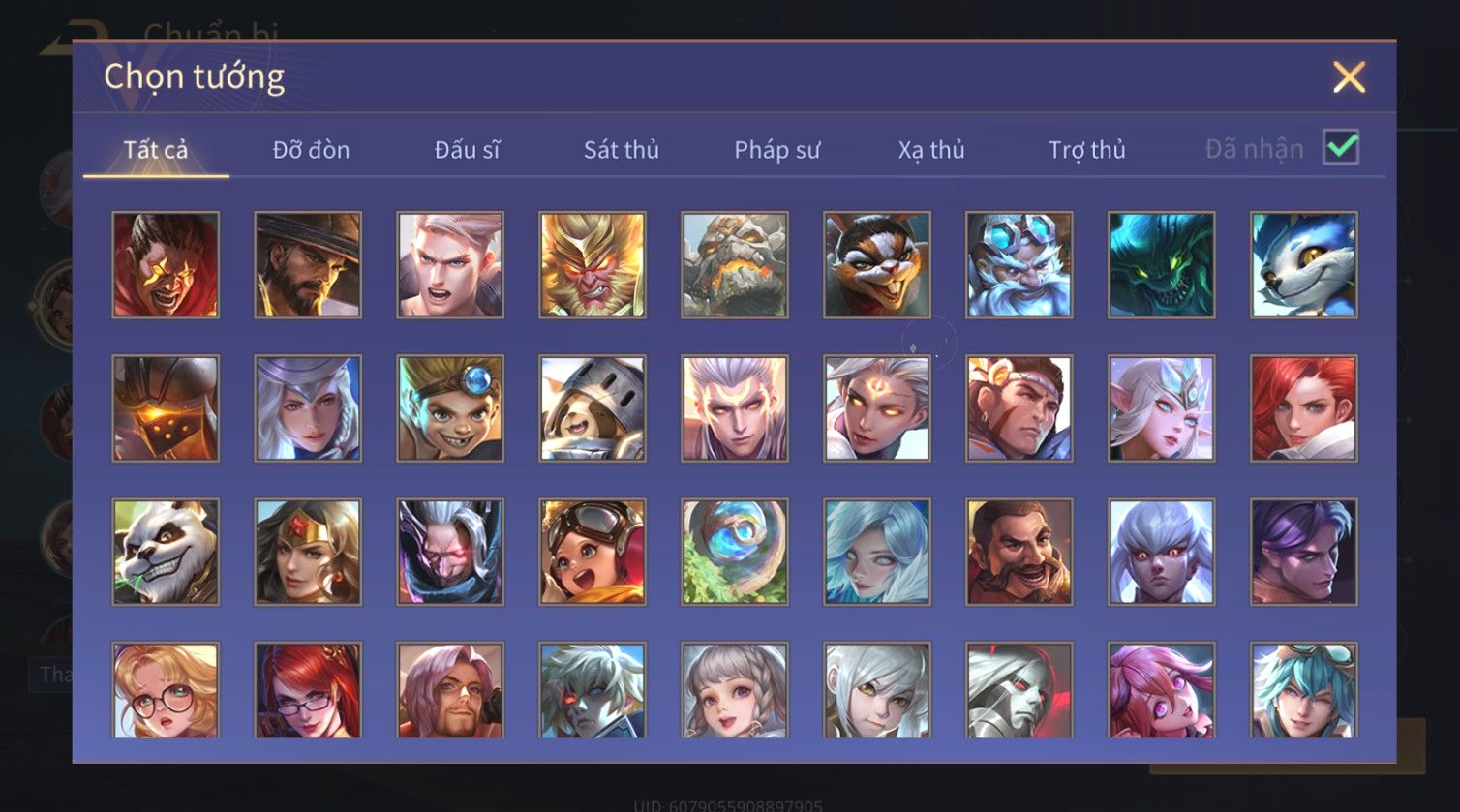Filter heroes by Đấu sĩ tab
This screenshot has height=812, width=1460.
point(467,150)
